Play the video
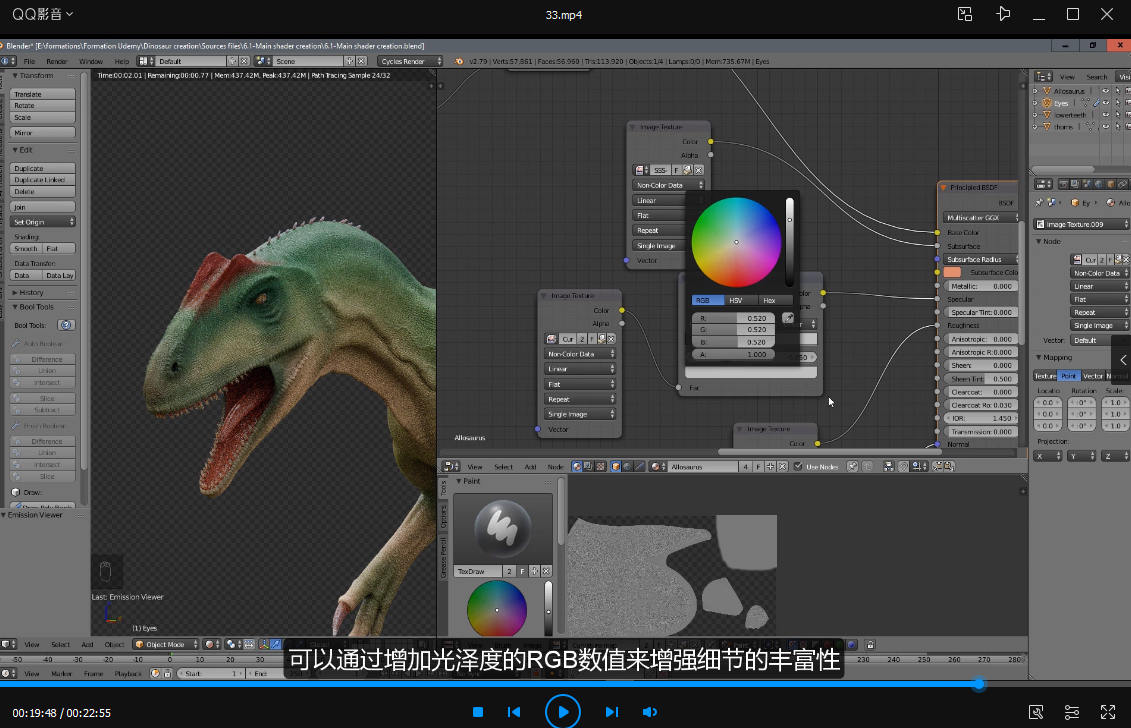 563,712
